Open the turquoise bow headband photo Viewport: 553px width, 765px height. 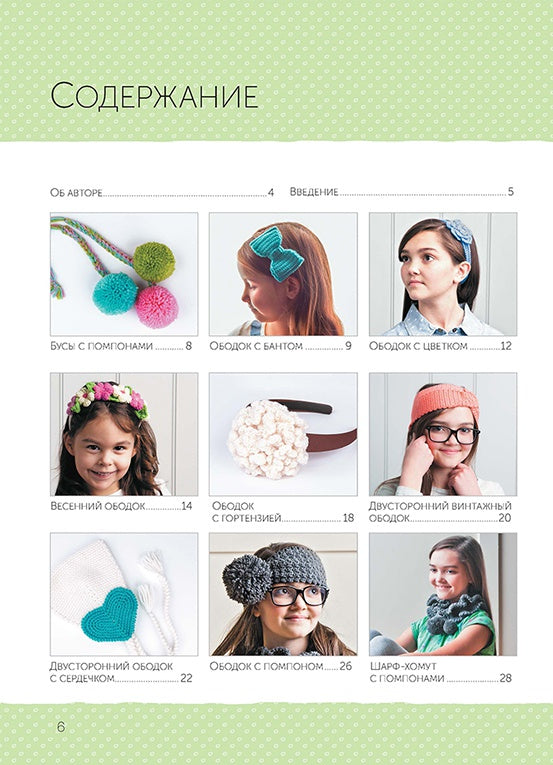pyautogui.click(x=283, y=274)
